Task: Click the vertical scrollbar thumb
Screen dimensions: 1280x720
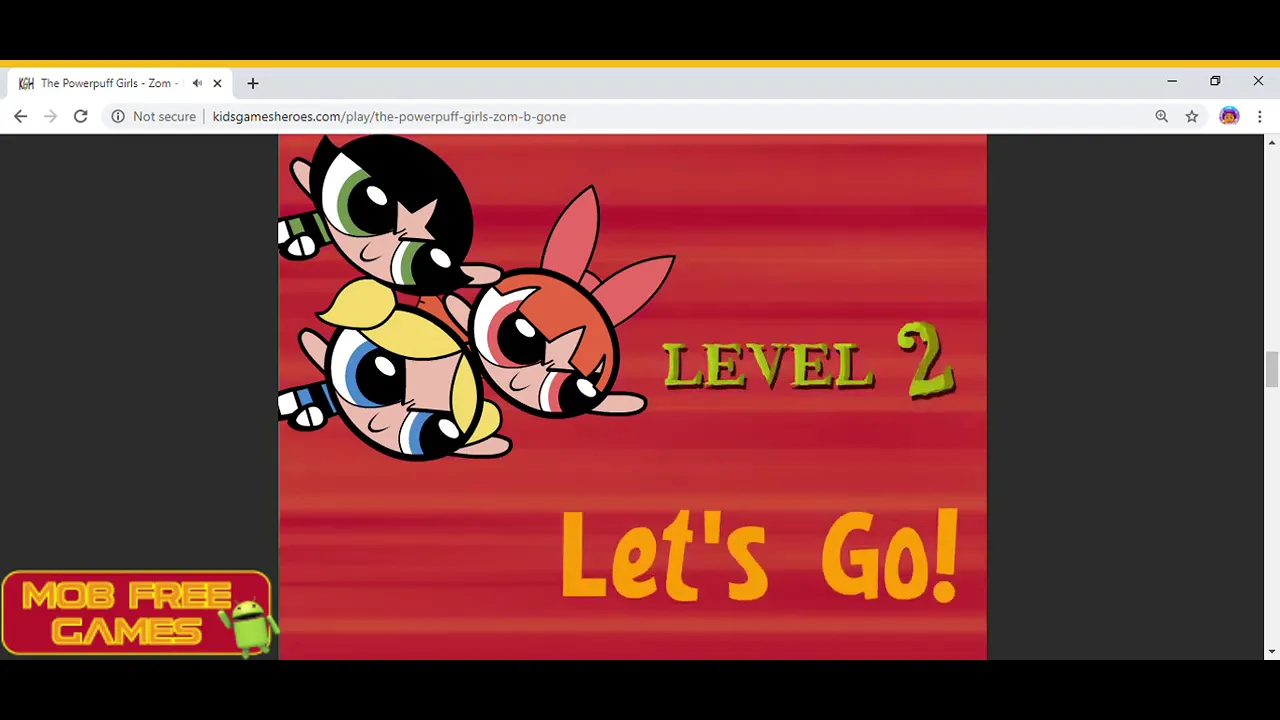Action: click(x=1271, y=369)
